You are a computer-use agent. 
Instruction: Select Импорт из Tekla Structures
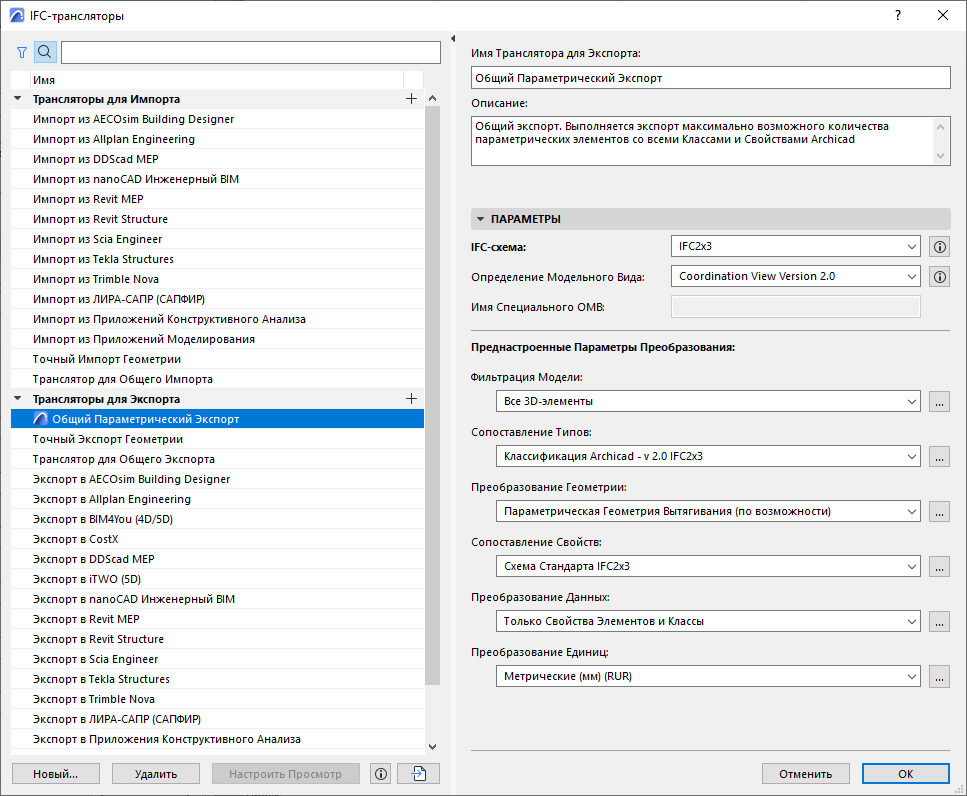(217, 259)
